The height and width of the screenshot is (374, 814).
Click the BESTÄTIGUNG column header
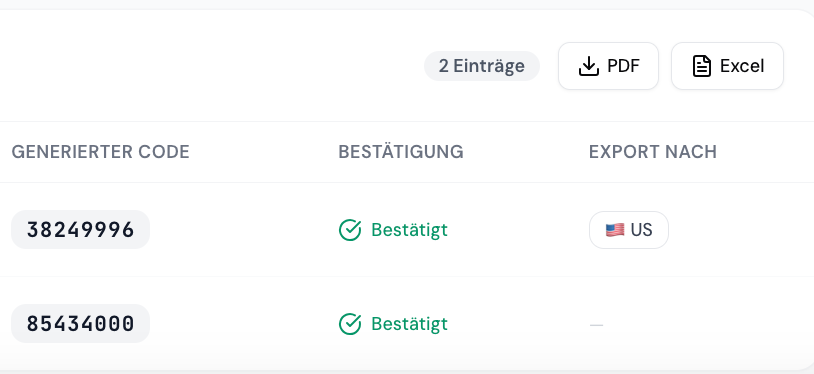(401, 152)
